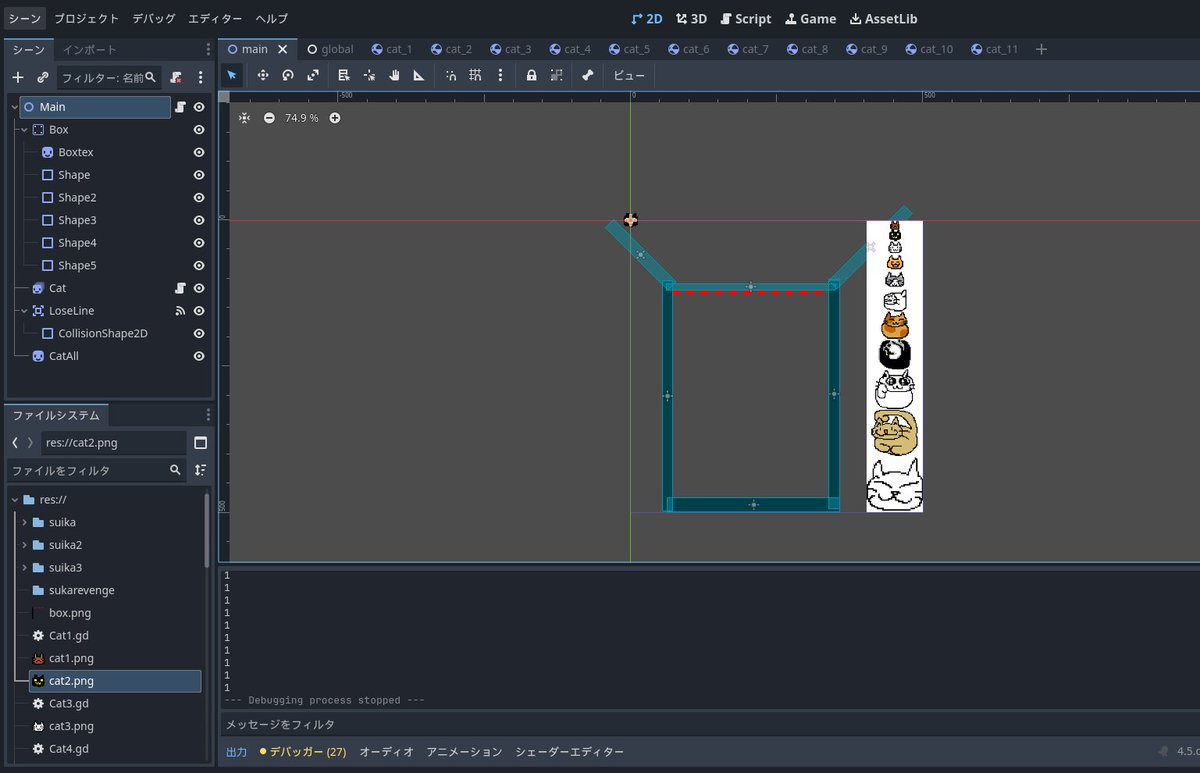Toggle visibility of Shape3

[199, 220]
